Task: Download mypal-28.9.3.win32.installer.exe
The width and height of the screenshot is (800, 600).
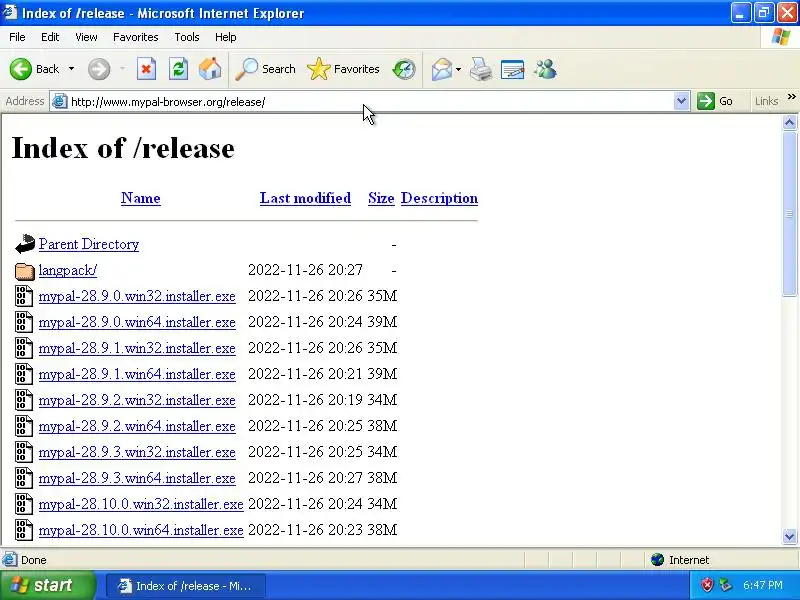Action: pos(137,452)
